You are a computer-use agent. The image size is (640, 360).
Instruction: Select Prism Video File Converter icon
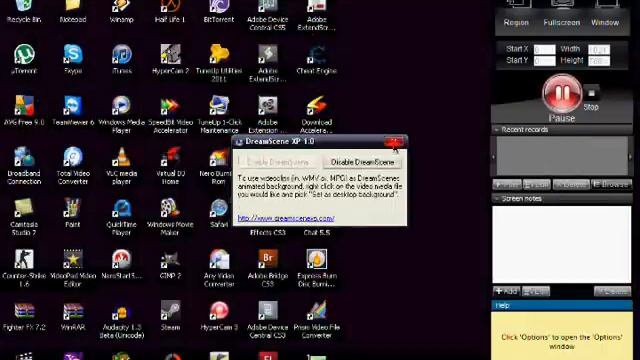point(317,320)
